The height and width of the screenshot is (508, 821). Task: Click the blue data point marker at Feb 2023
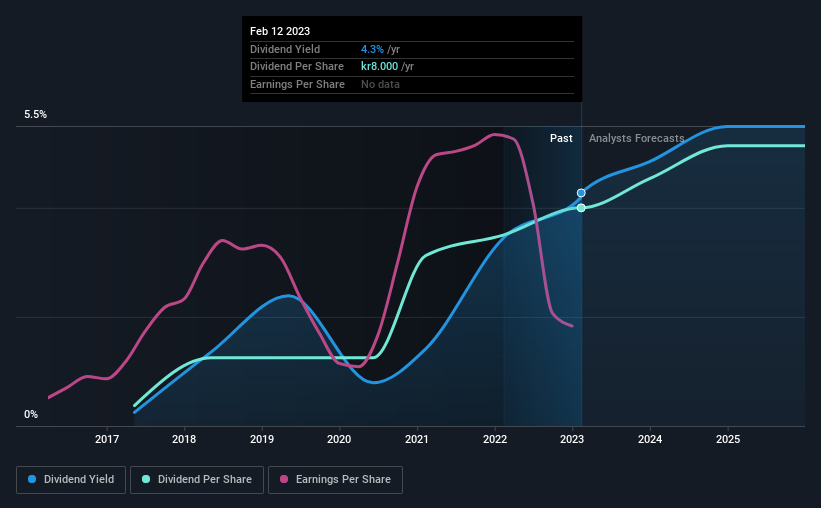point(581,193)
